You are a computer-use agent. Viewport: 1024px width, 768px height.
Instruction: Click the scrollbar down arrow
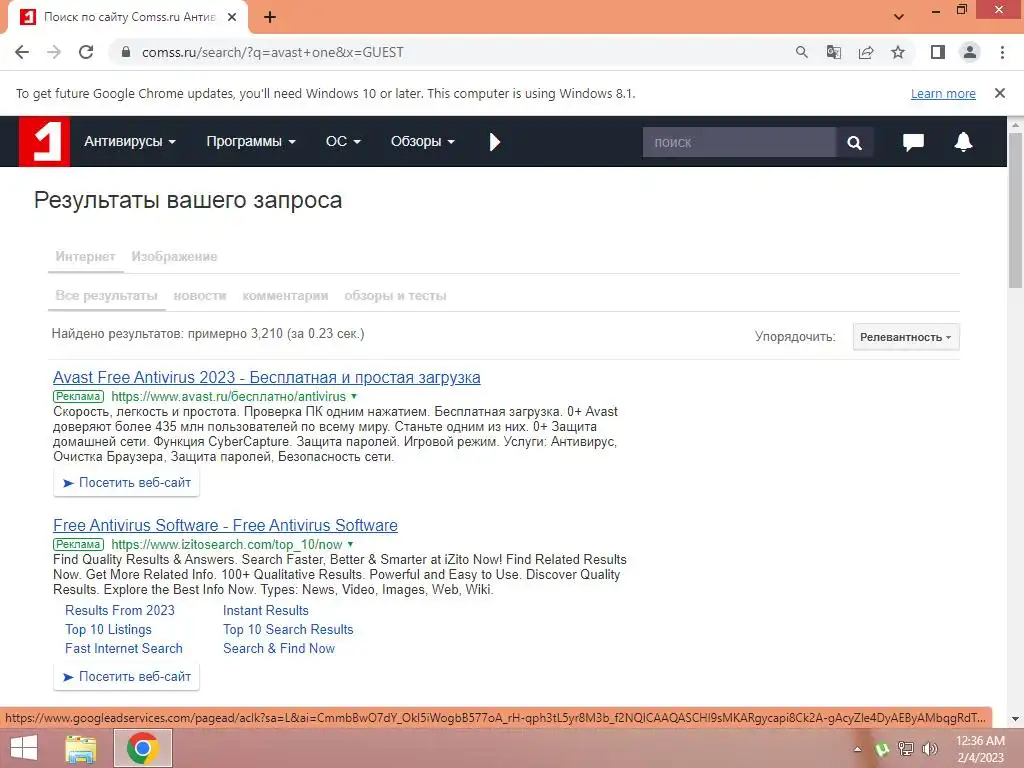(x=1016, y=719)
